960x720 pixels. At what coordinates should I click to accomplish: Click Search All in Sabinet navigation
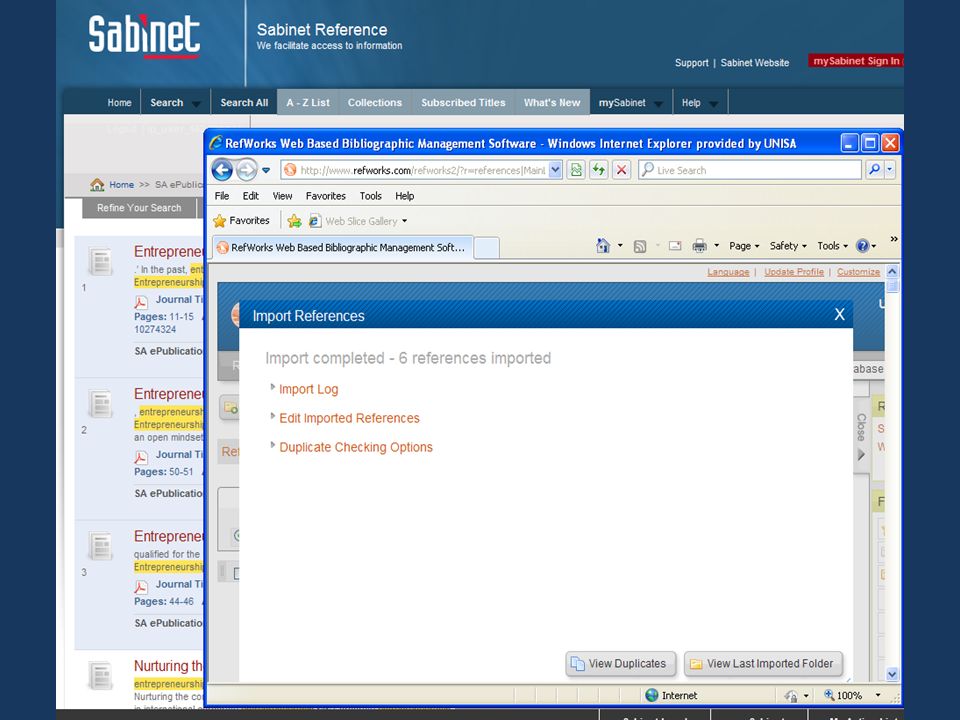click(244, 103)
